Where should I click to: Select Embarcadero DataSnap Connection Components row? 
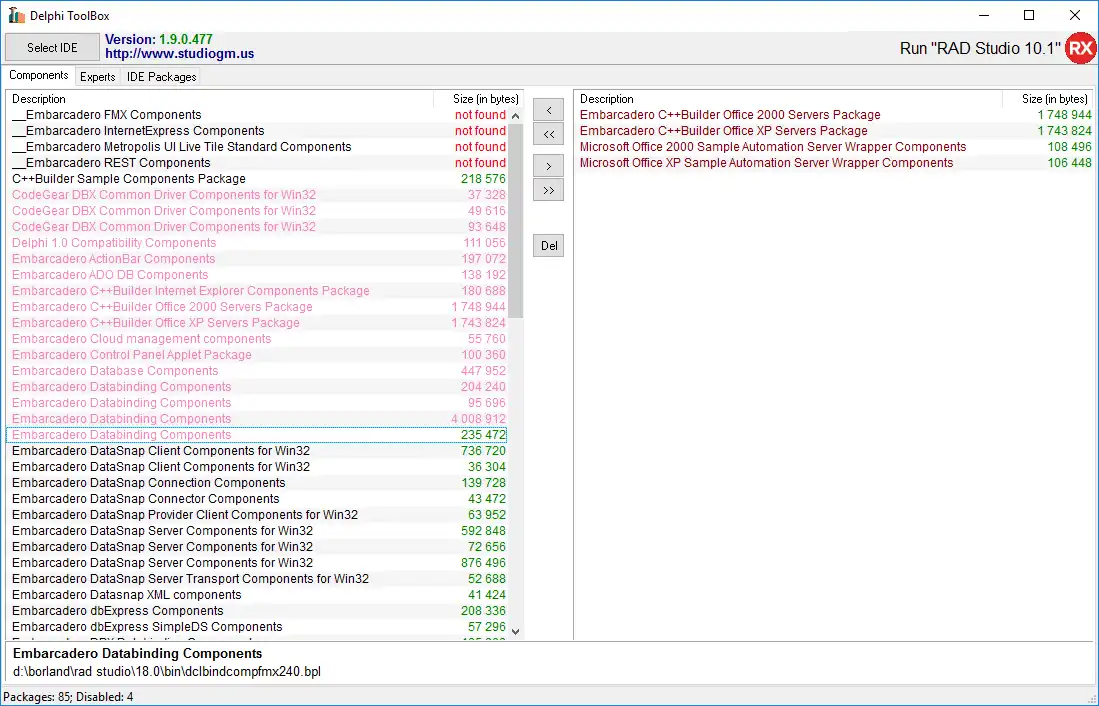point(258,483)
